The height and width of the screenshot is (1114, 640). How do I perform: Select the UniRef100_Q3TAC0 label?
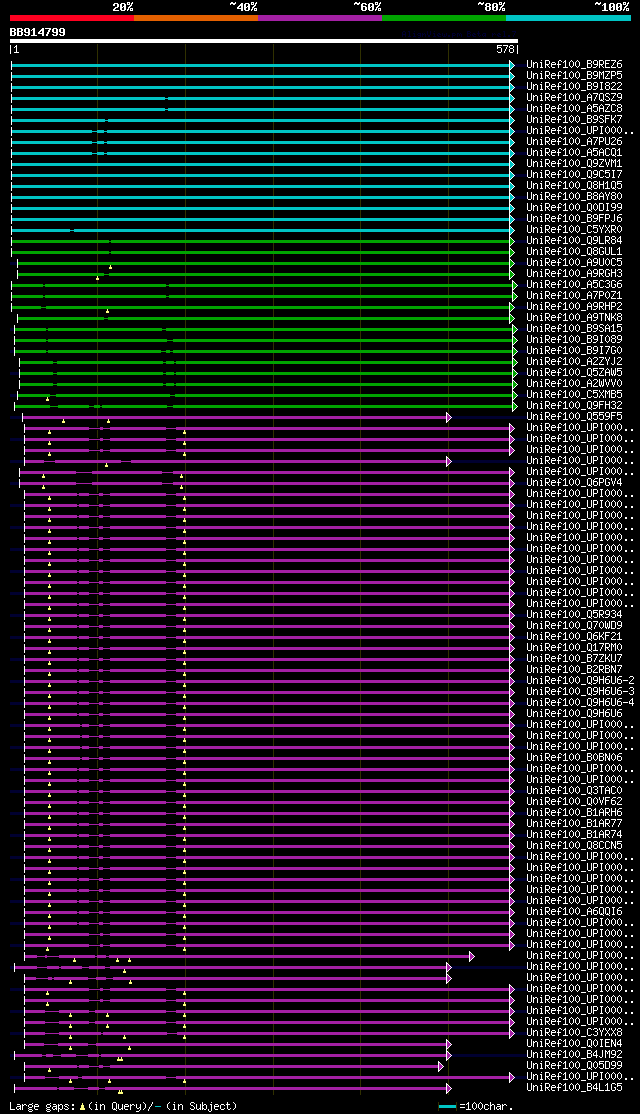coord(575,791)
